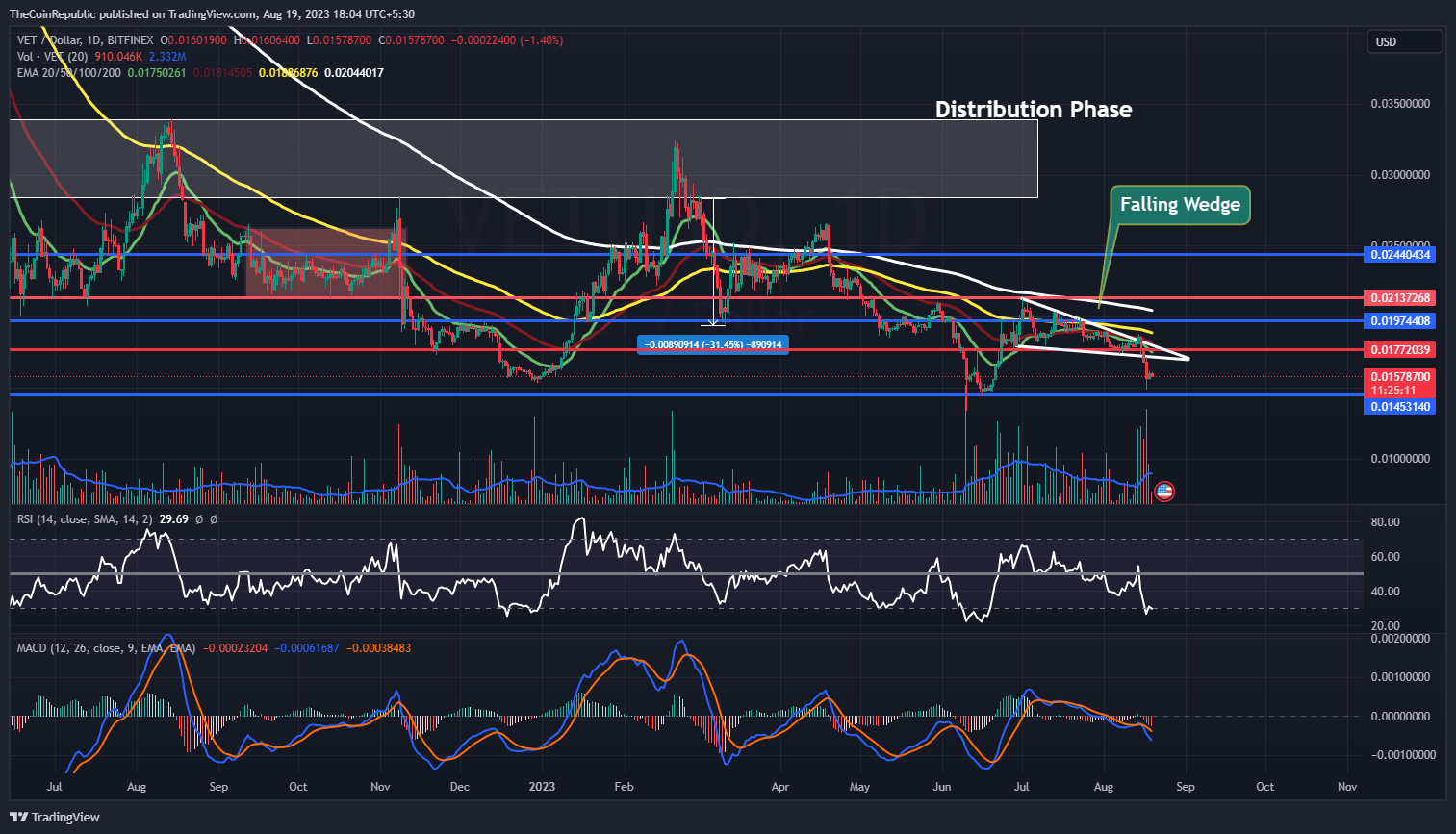Click the MACD (12, 26, close, 9, EMA, EMA) legend

[x=106, y=648]
